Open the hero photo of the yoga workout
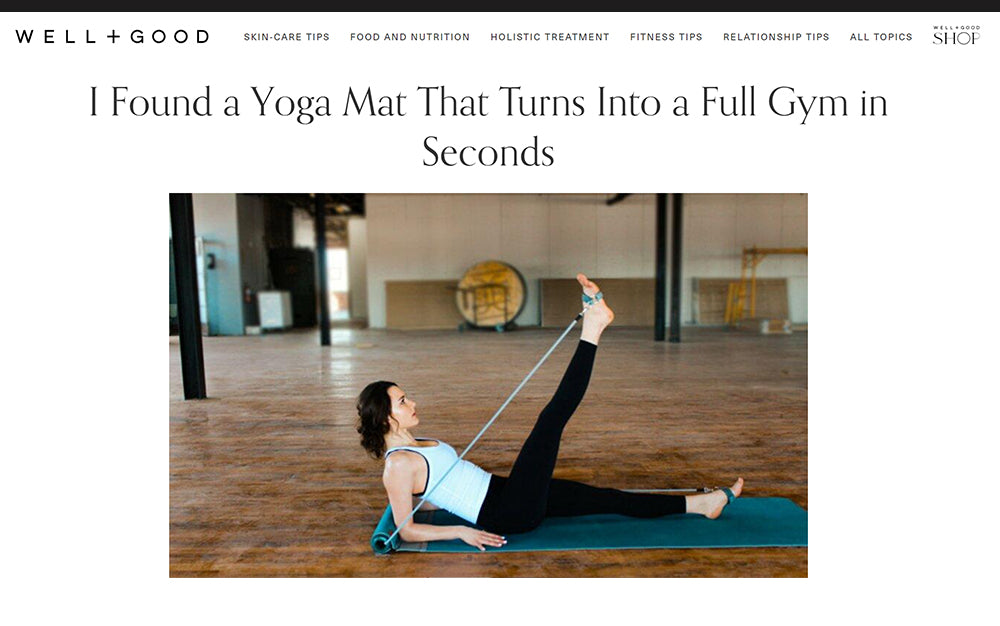1000x626 pixels. 489,385
